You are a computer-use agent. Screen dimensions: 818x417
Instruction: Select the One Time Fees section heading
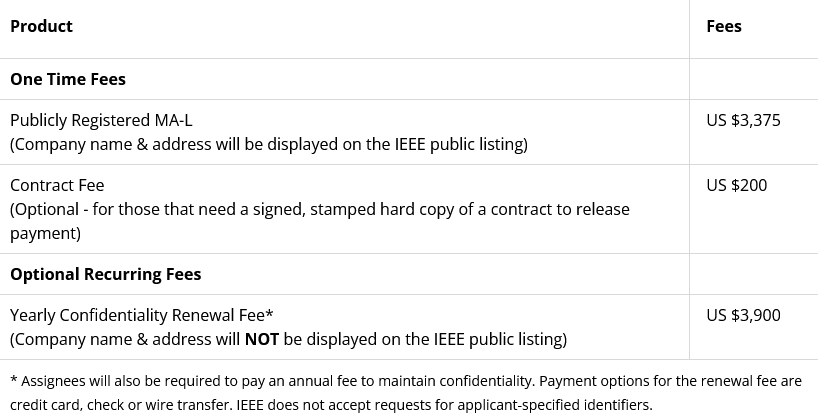coord(67,79)
